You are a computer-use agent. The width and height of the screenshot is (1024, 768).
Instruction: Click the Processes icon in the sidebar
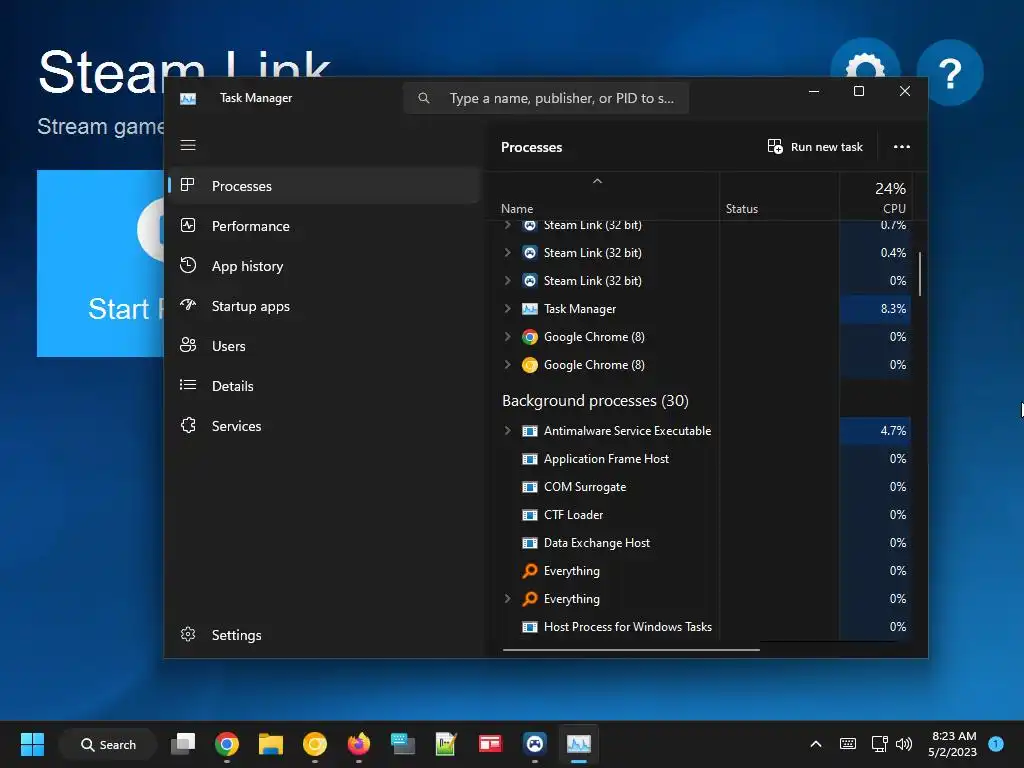pyautogui.click(x=187, y=185)
